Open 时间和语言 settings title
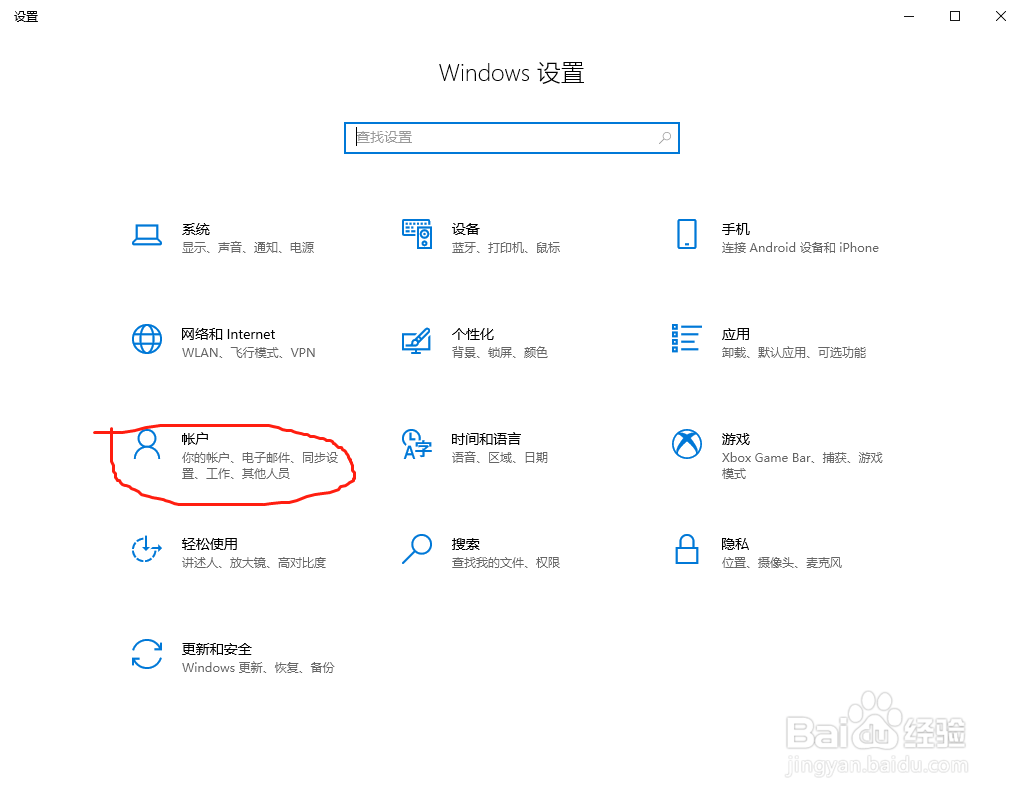The height and width of the screenshot is (800, 1024). pos(486,439)
